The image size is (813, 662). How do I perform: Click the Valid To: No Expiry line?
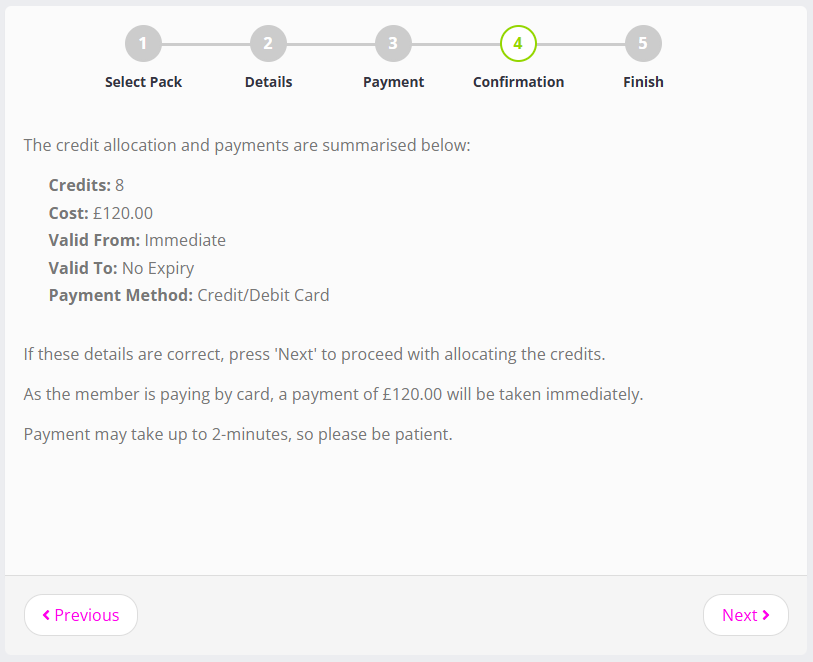tap(121, 268)
